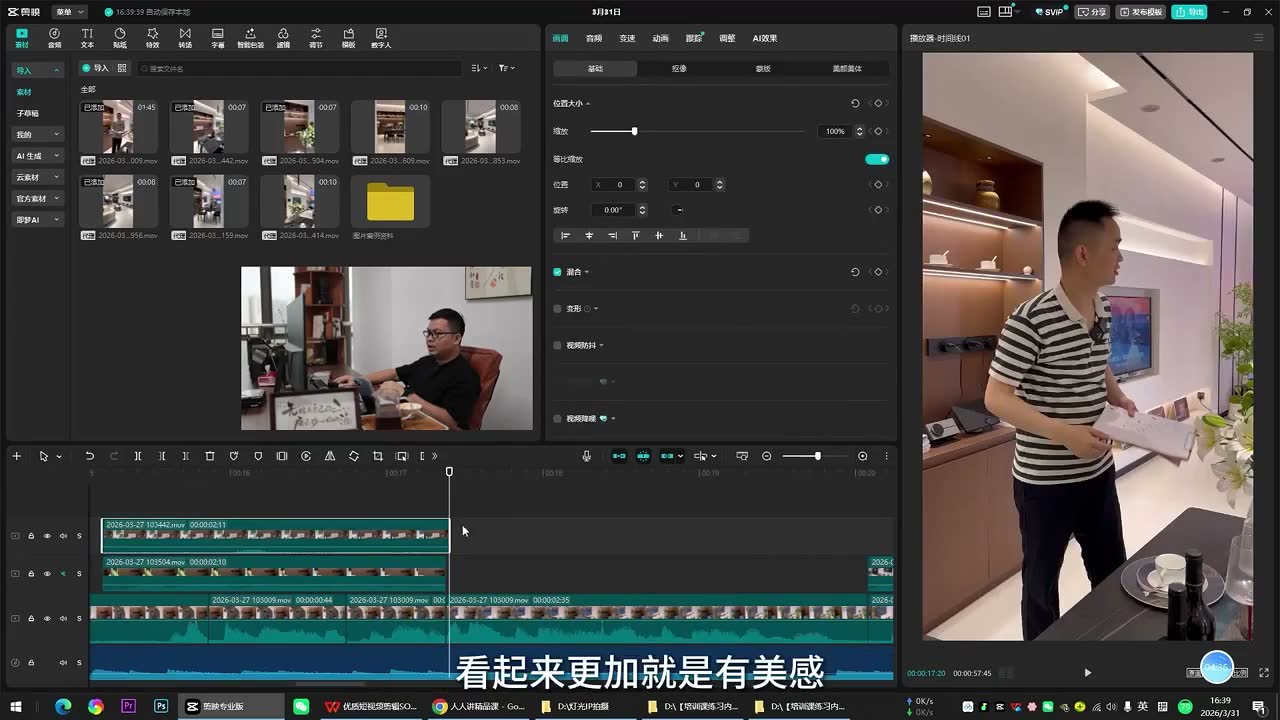The width and height of the screenshot is (1280, 720).
Task: Switch to the 音频 properties tab
Action: click(594, 38)
